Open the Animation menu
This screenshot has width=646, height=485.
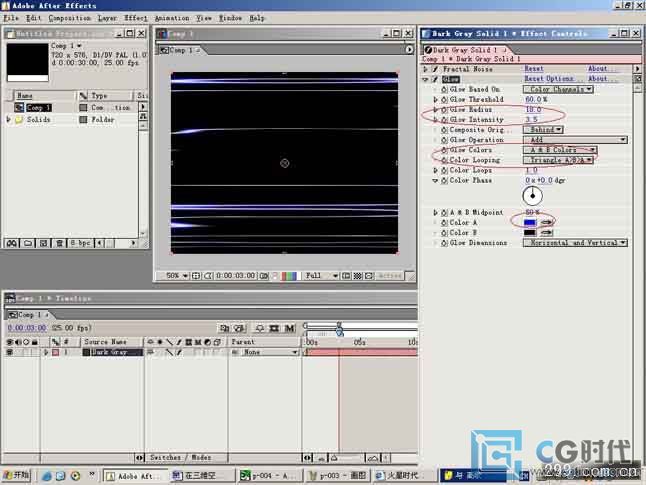(x=172, y=18)
